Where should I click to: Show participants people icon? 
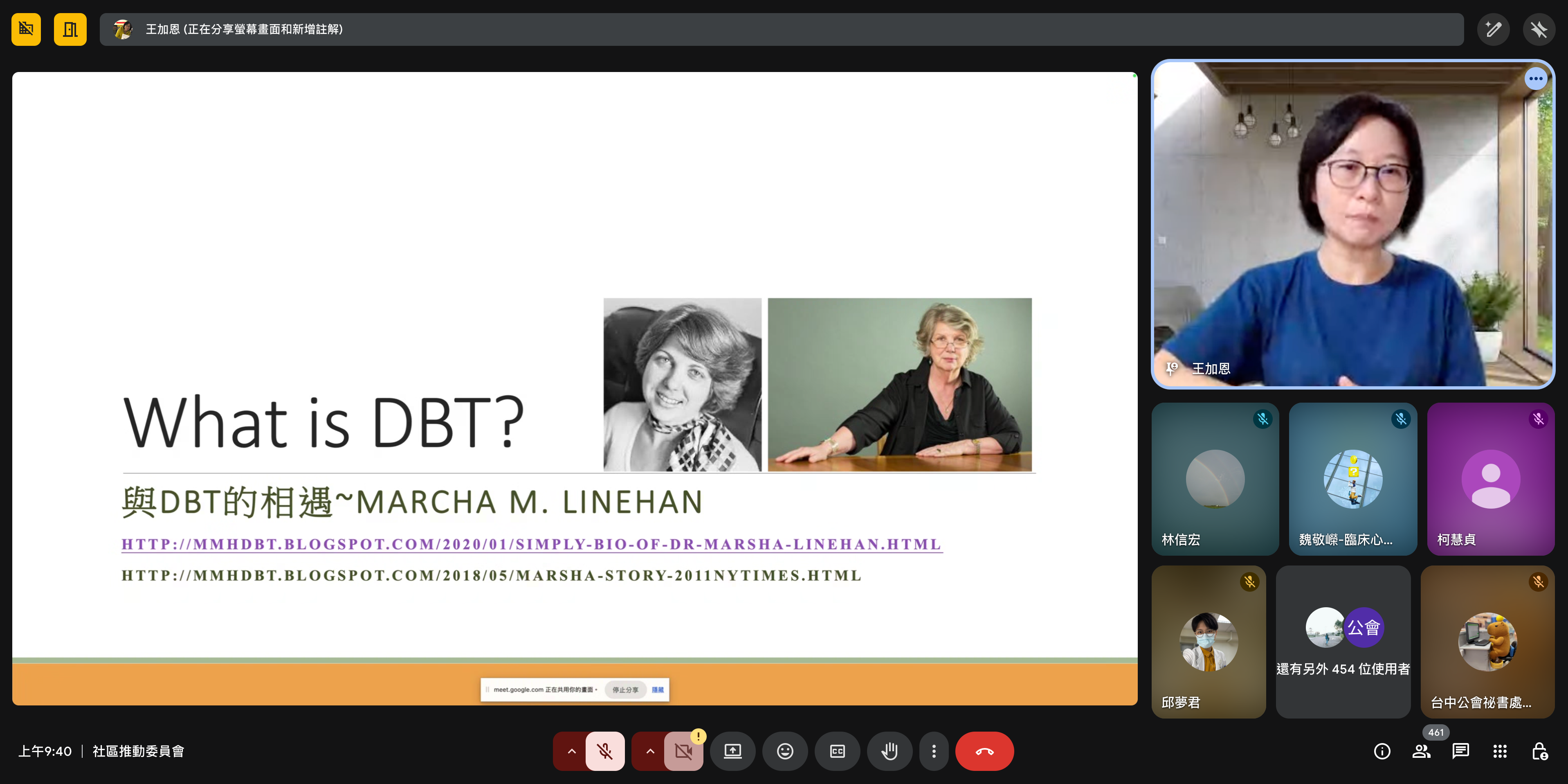[1421, 751]
